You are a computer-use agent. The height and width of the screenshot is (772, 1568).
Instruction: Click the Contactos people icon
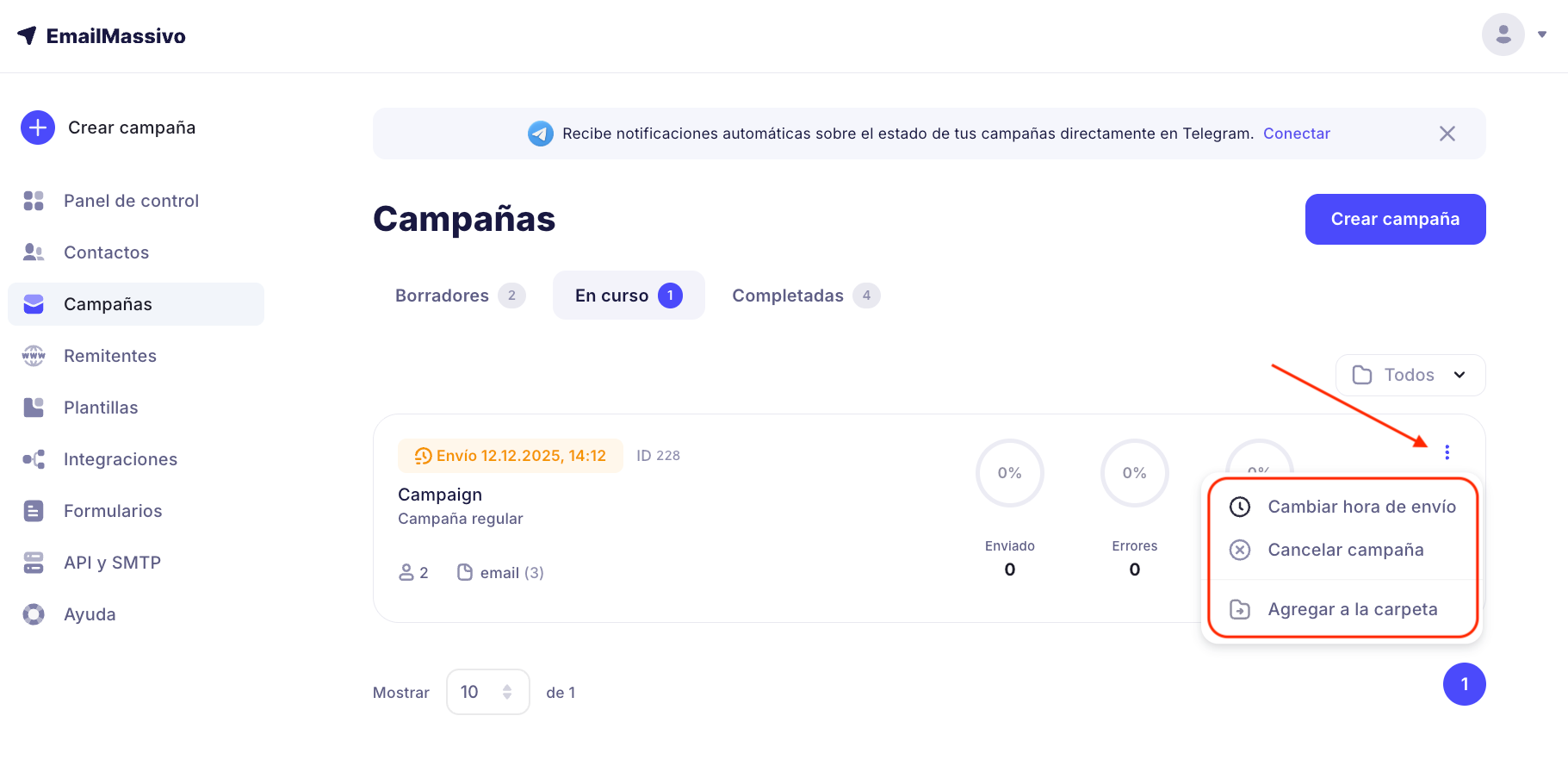coord(34,252)
